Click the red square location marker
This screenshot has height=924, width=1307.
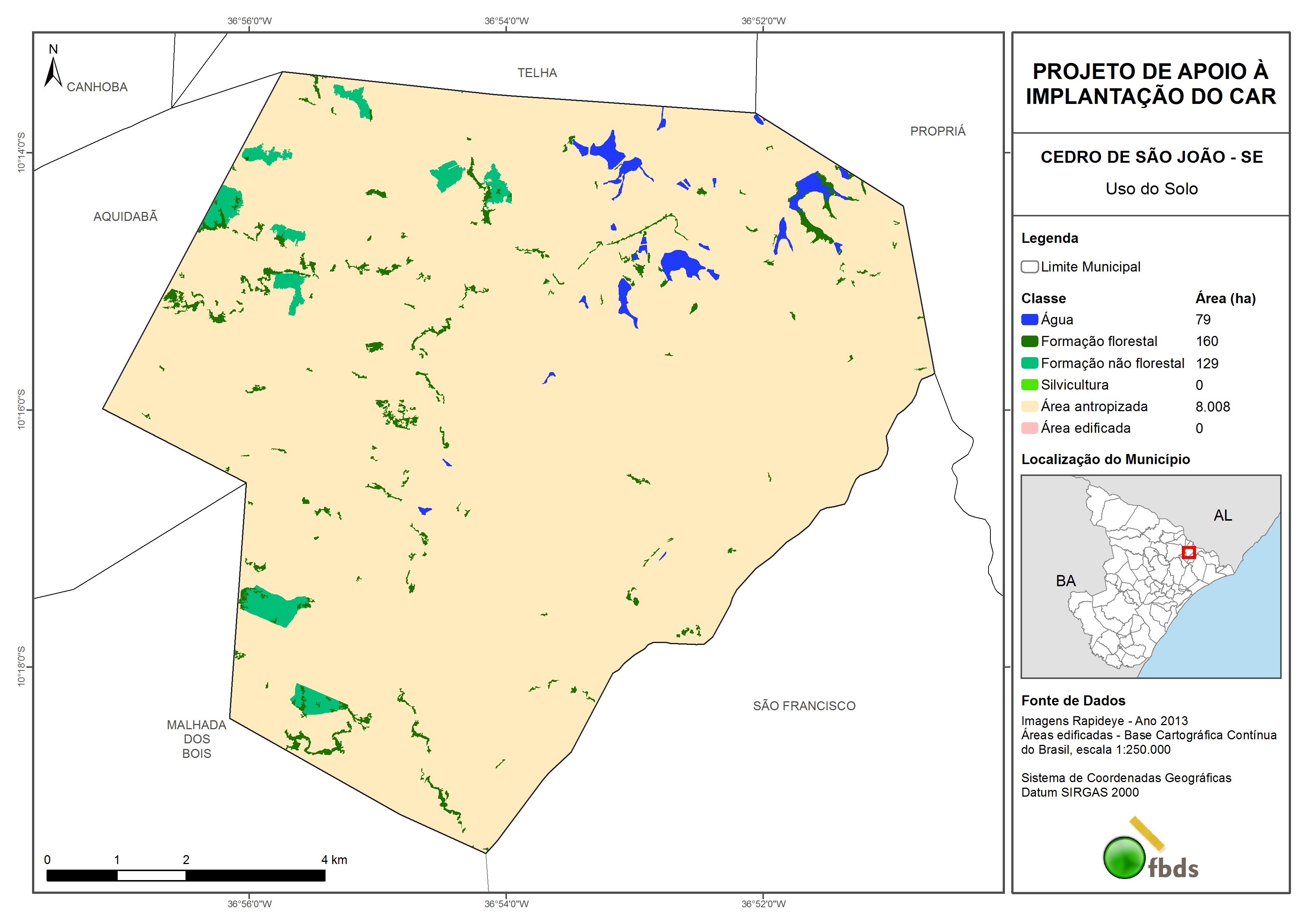pos(1189,552)
